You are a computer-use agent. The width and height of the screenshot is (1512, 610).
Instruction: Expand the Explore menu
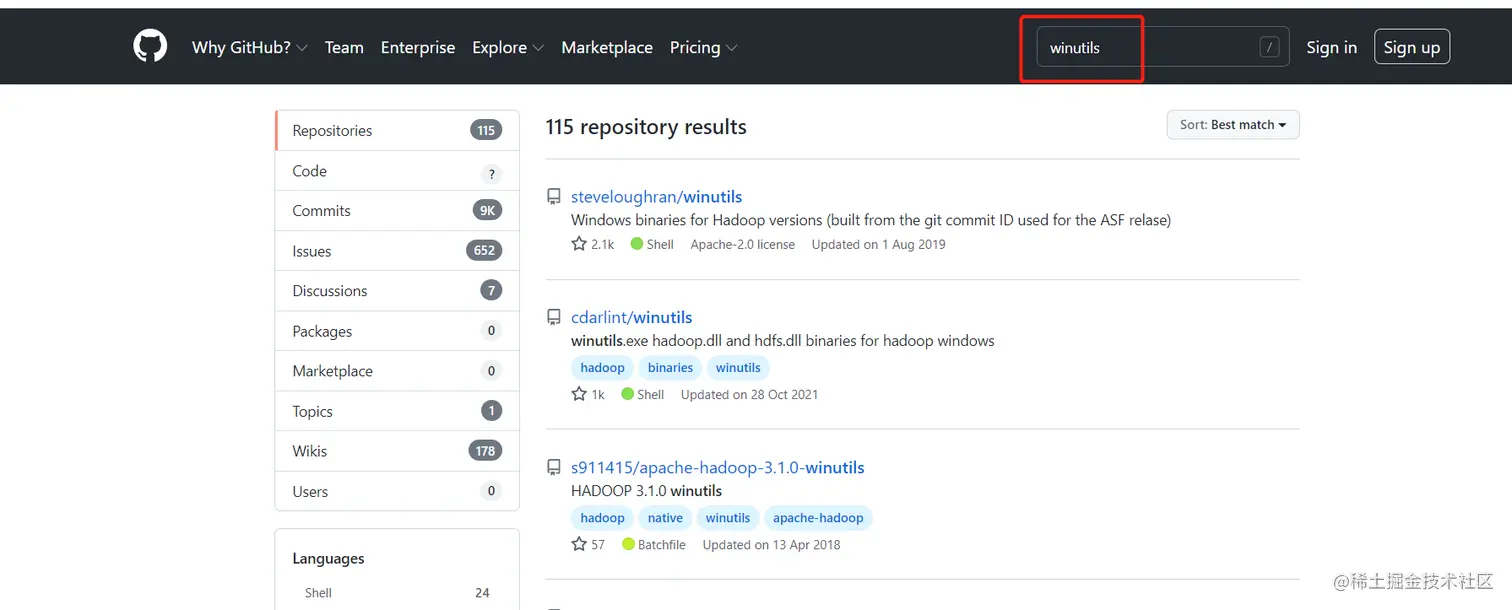[x=508, y=47]
